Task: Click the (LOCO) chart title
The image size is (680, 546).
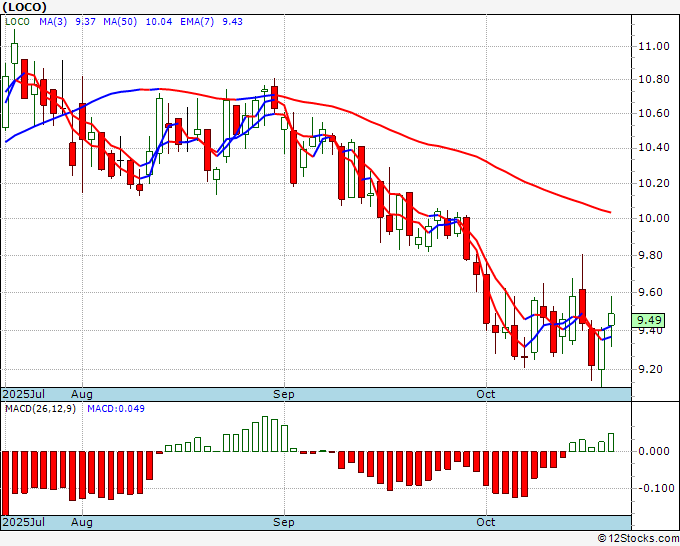Action: click(24, 7)
